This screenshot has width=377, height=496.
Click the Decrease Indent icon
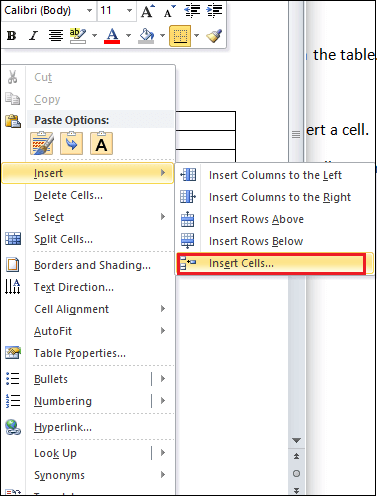coord(192,11)
